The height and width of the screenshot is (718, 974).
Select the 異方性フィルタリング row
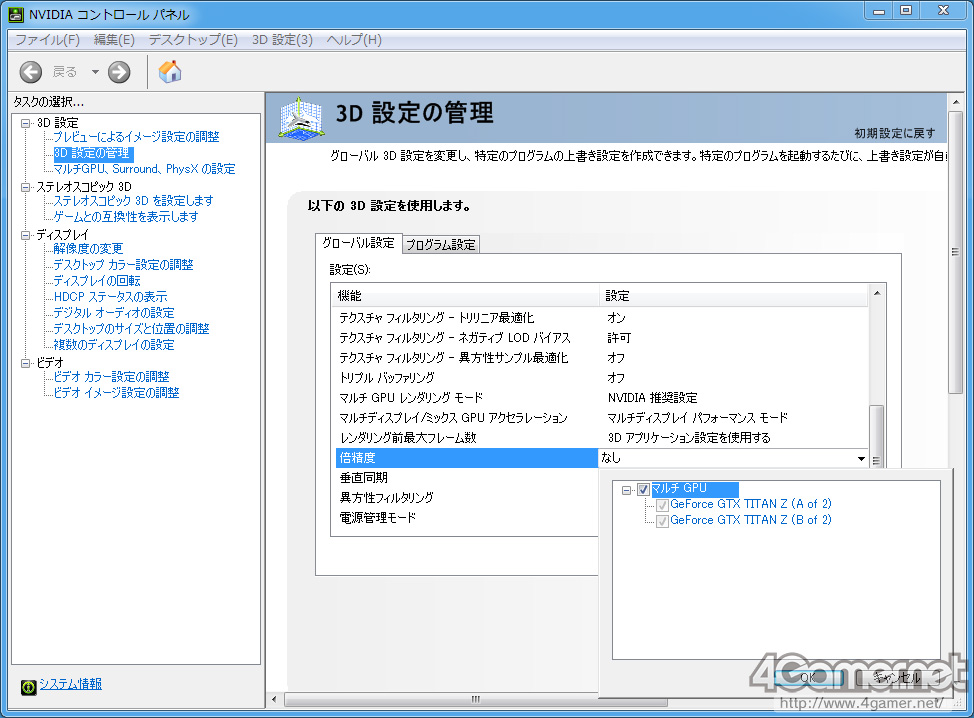tap(466, 498)
